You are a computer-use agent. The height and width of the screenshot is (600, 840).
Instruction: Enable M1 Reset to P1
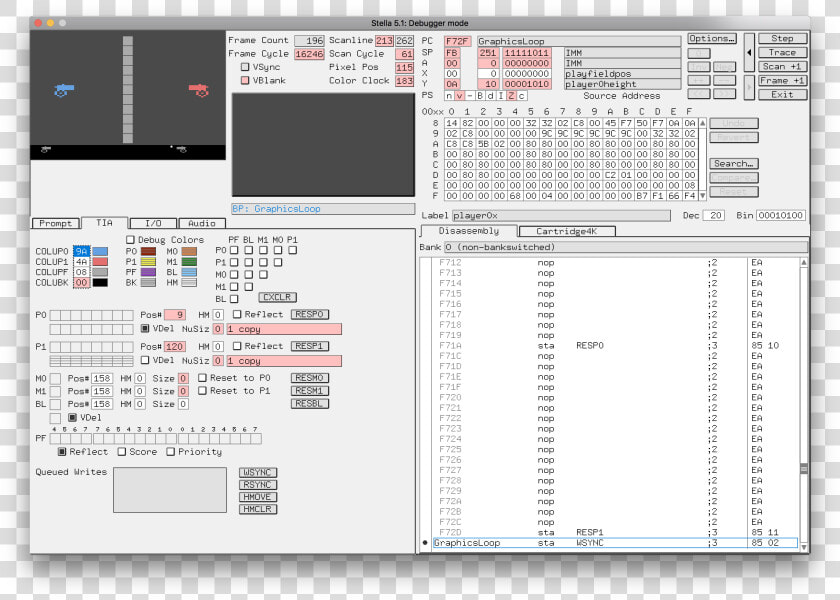coord(202,391)
